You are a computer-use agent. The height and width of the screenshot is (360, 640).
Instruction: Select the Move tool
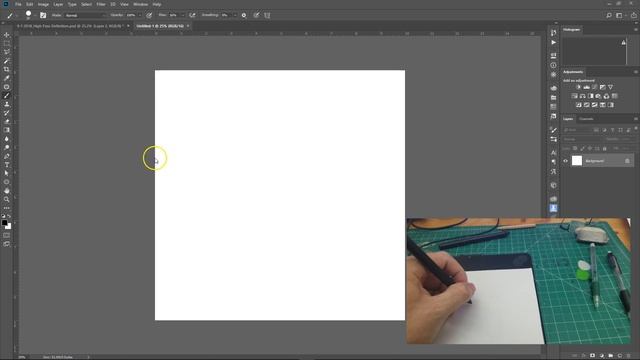click(x=7, y=35)
